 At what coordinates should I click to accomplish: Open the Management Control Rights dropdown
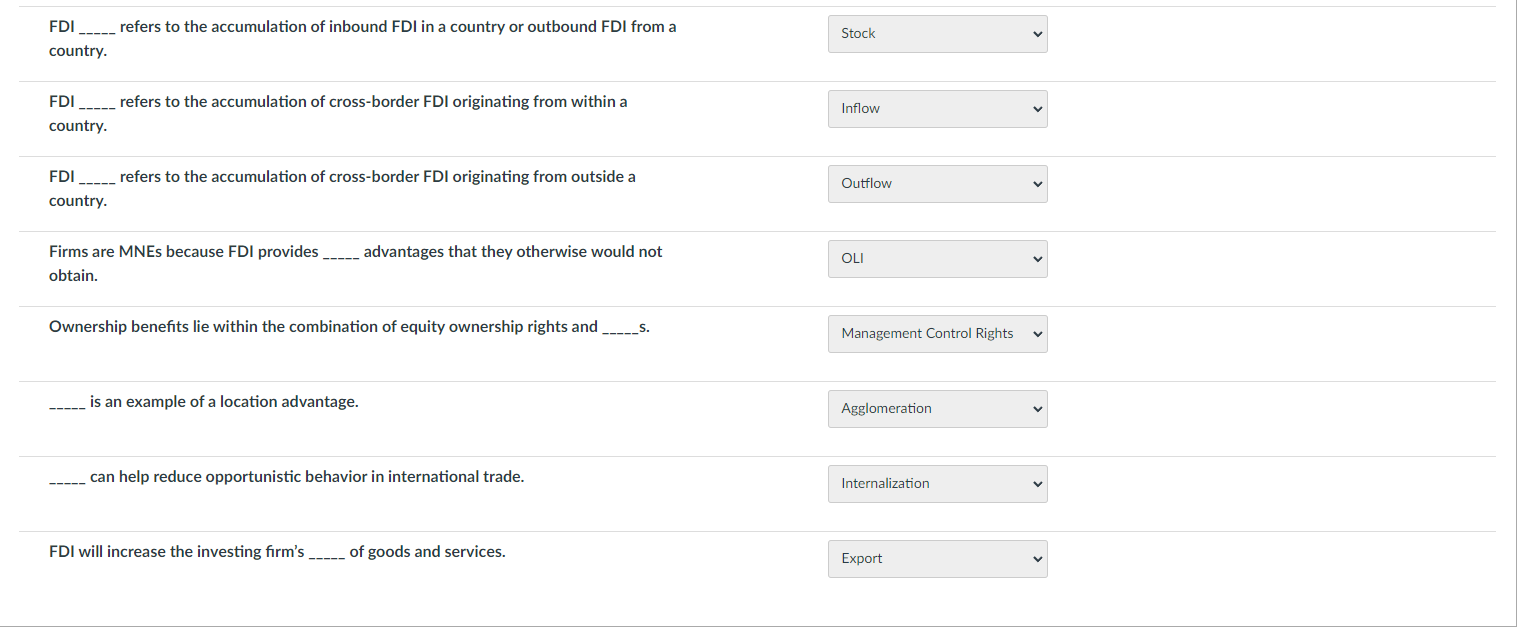[936, 334]
